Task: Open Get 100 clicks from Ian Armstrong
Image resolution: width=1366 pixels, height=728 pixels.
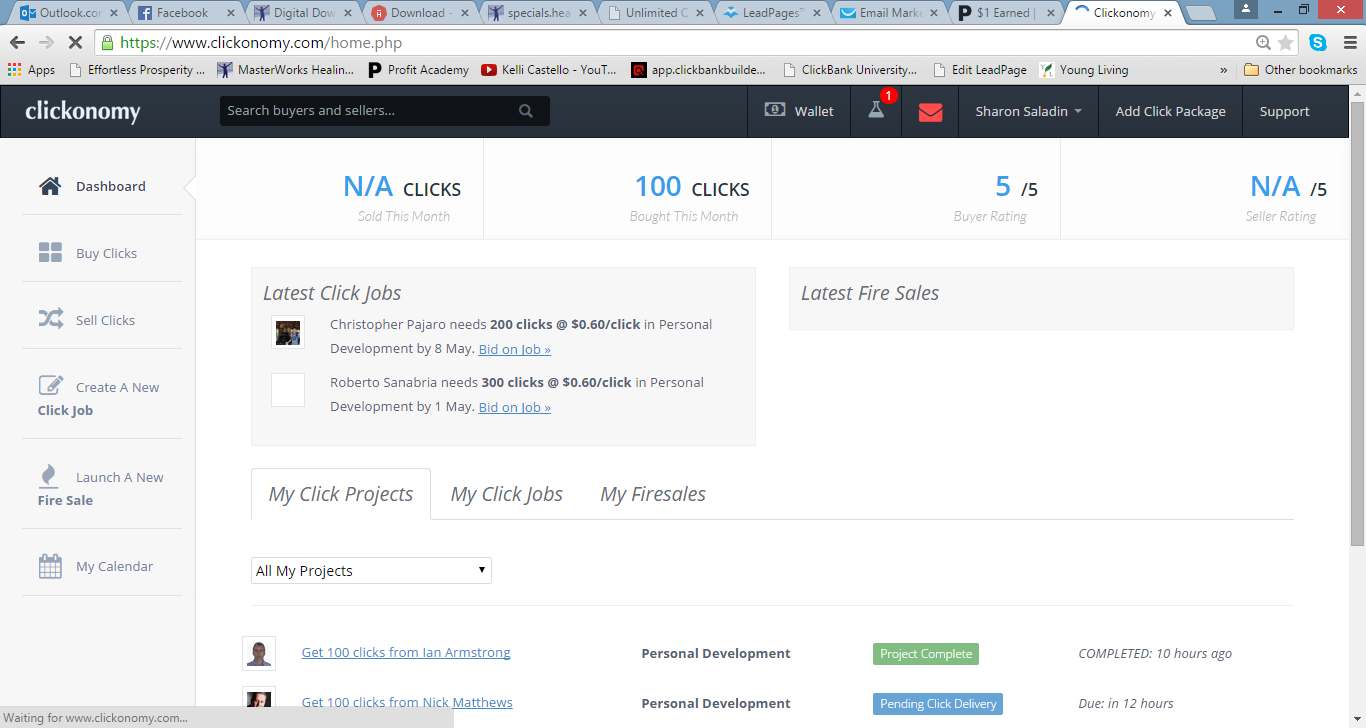Action: 406,652
